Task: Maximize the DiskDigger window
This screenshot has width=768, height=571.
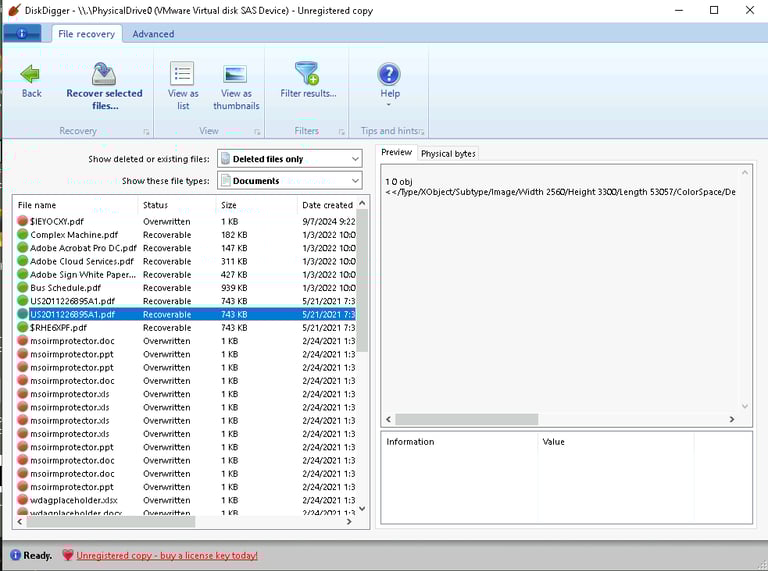Action: (714, 10)
